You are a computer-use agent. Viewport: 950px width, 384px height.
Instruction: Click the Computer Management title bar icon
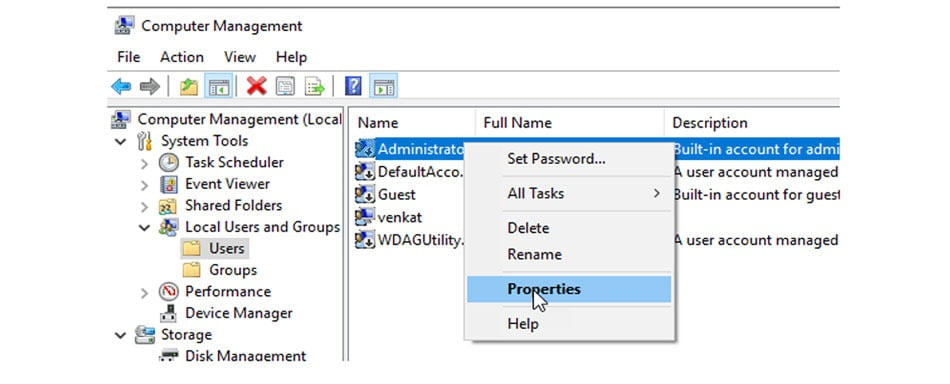click(x=124, y=25)
